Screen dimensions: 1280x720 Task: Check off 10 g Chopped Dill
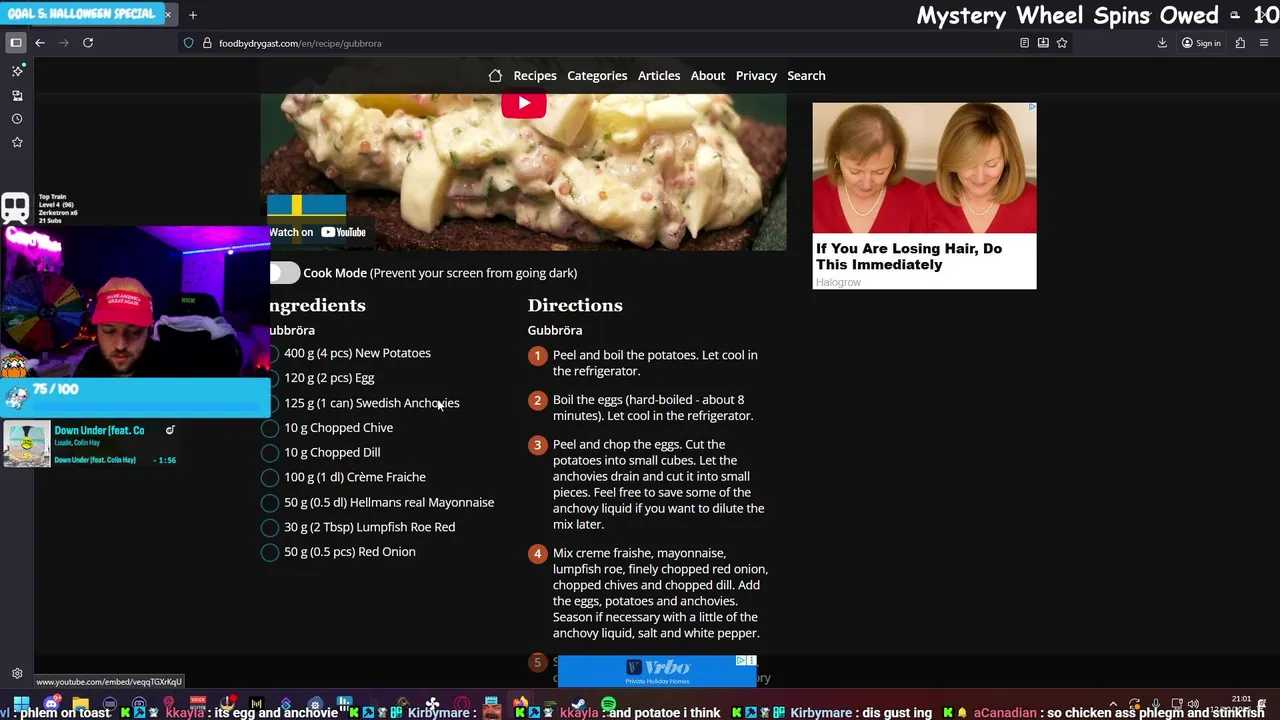point(270,453)
